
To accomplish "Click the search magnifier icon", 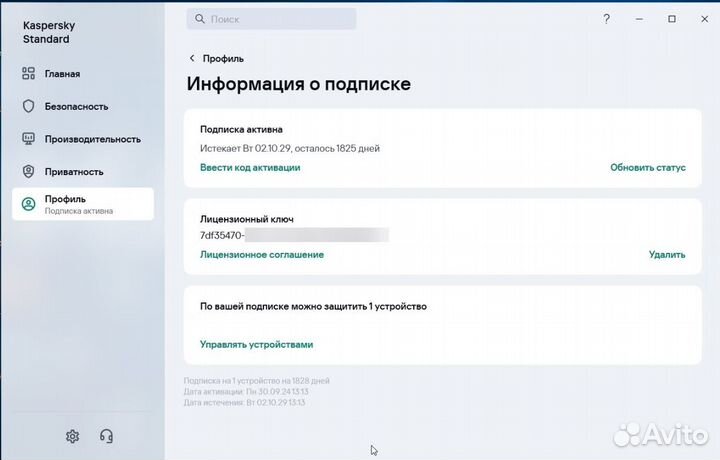I will point(200,19).
